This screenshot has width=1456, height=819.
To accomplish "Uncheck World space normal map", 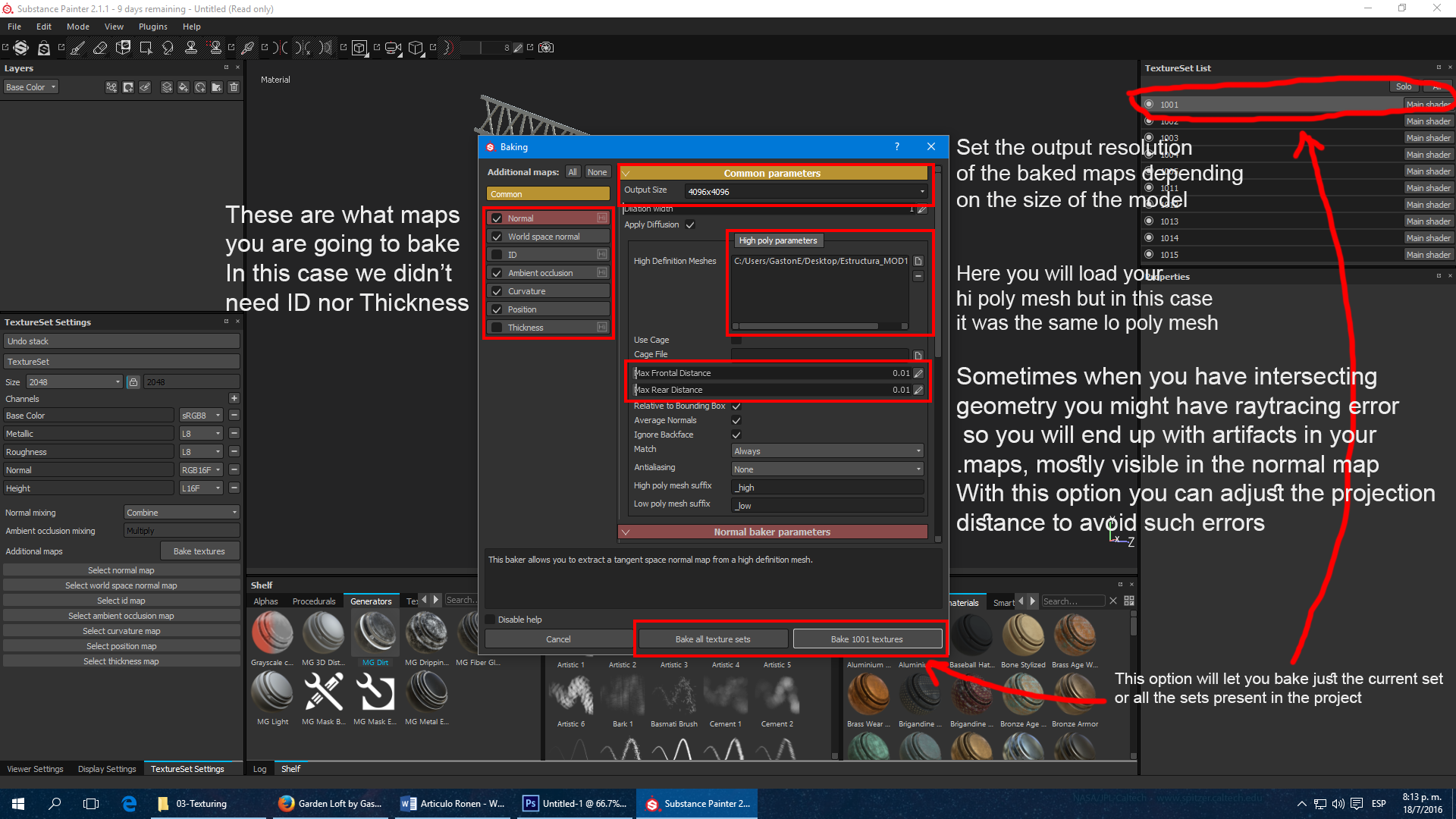I will tap(497, 237).
